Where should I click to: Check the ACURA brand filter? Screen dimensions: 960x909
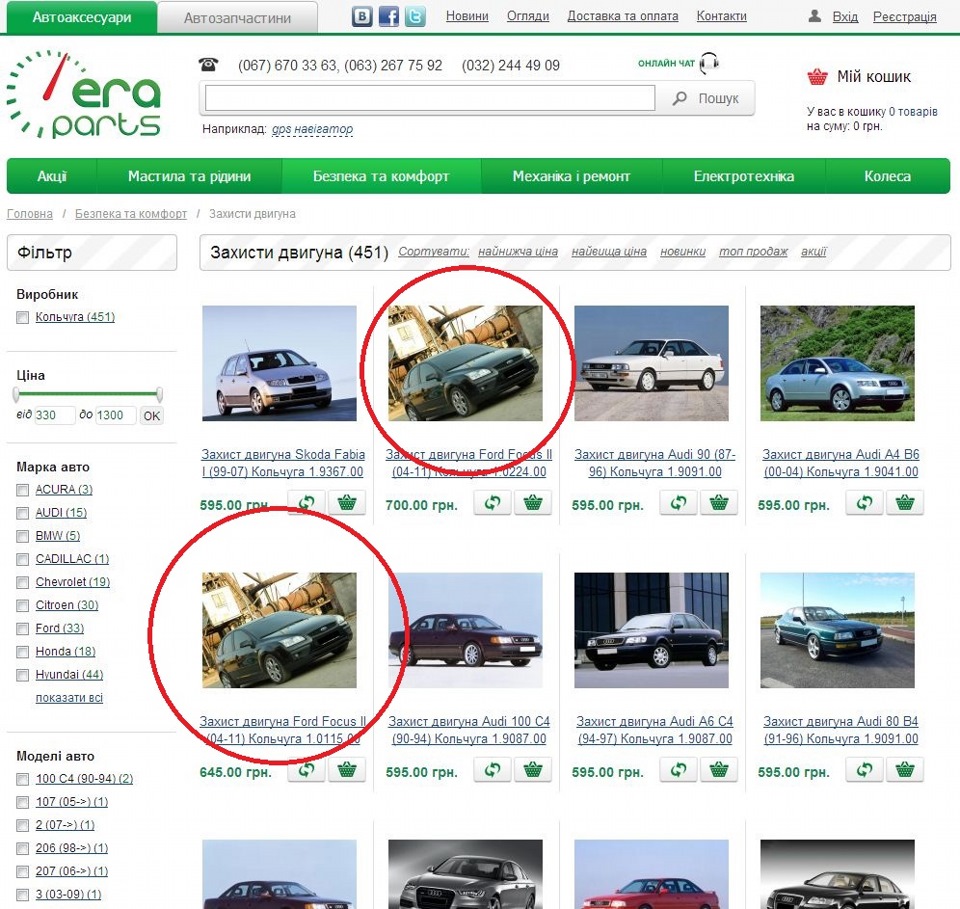click(23, 490)
